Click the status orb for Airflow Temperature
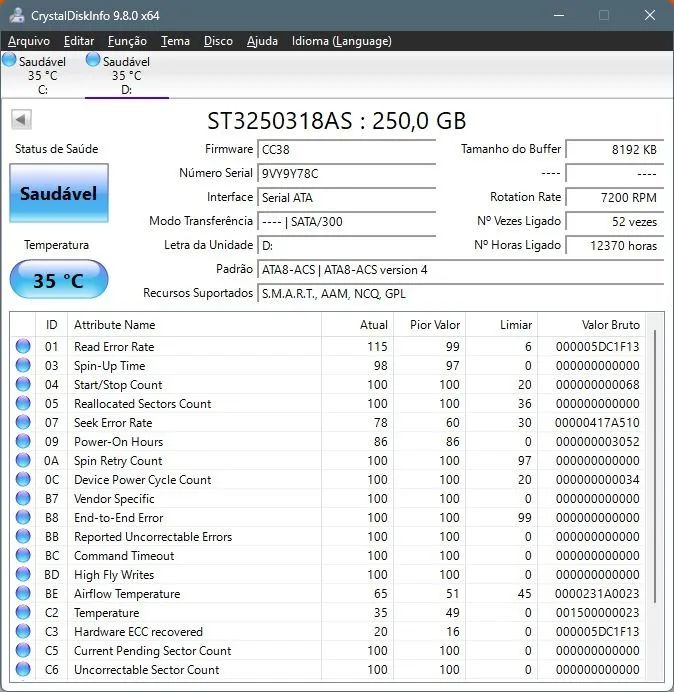 23,593
